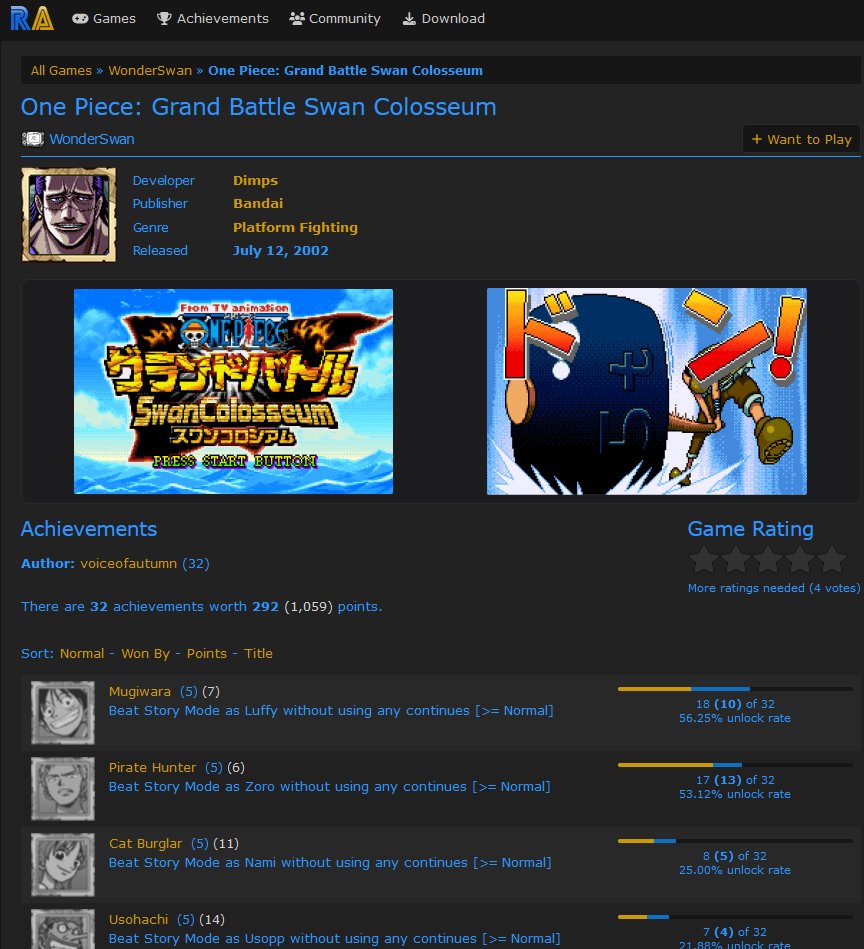This screenshot has height=949, width=864.
Task: Rate the game three stars
Action: (768, 559)
